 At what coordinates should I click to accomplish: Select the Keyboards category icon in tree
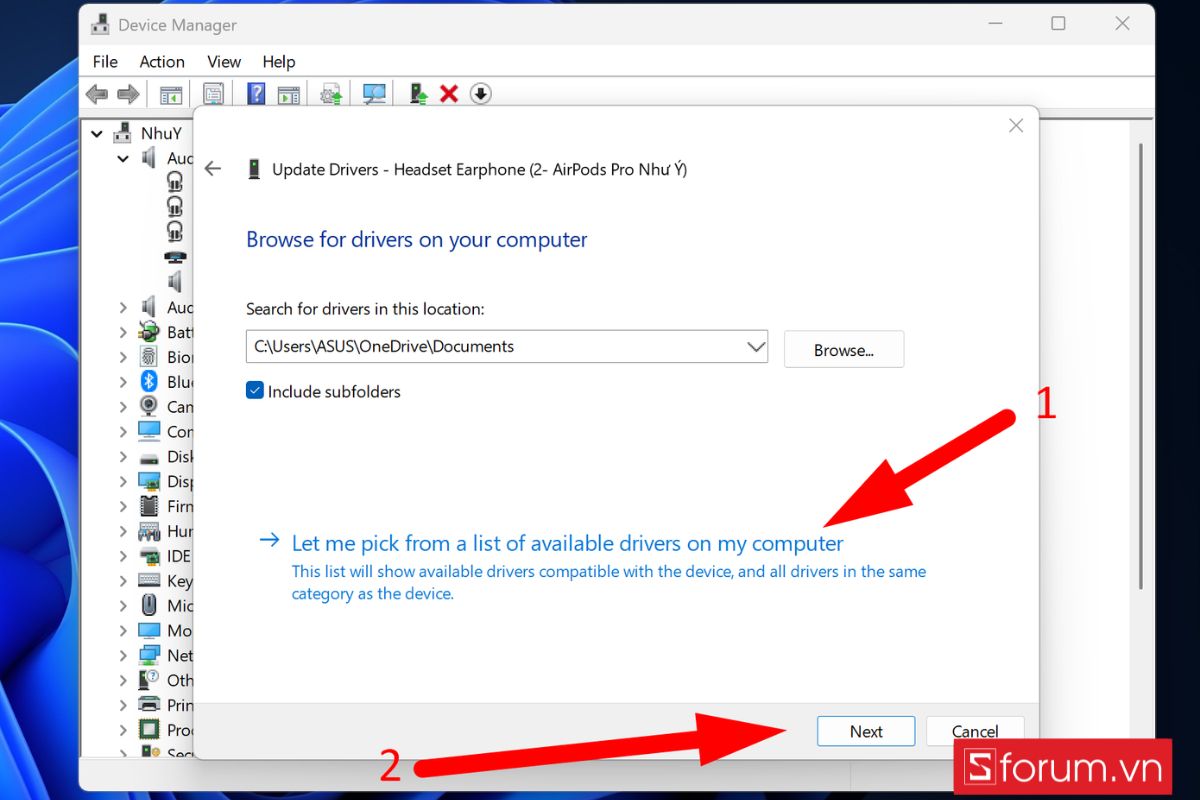point(149,581)
